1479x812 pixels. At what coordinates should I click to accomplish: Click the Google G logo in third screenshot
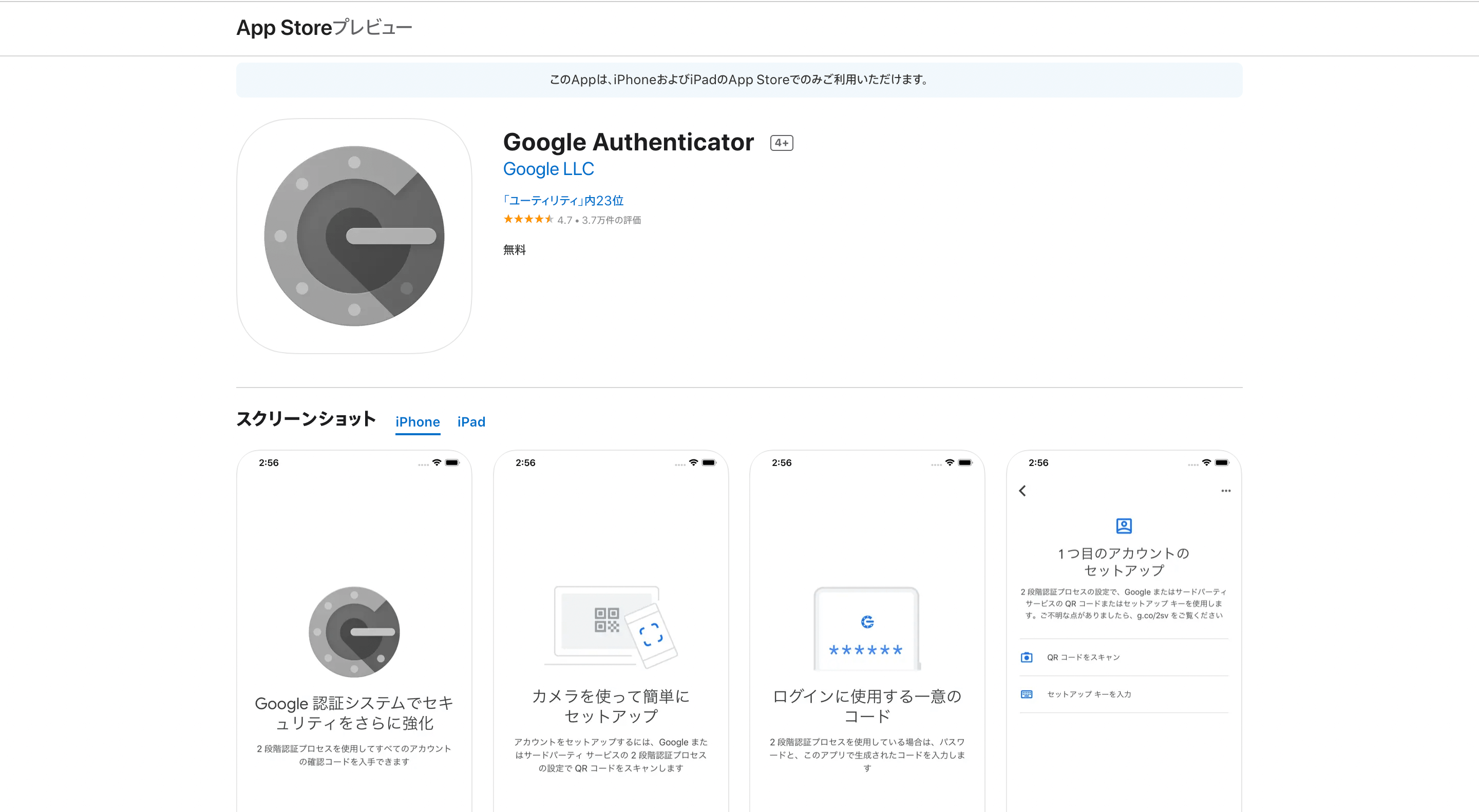click(867, 622)
